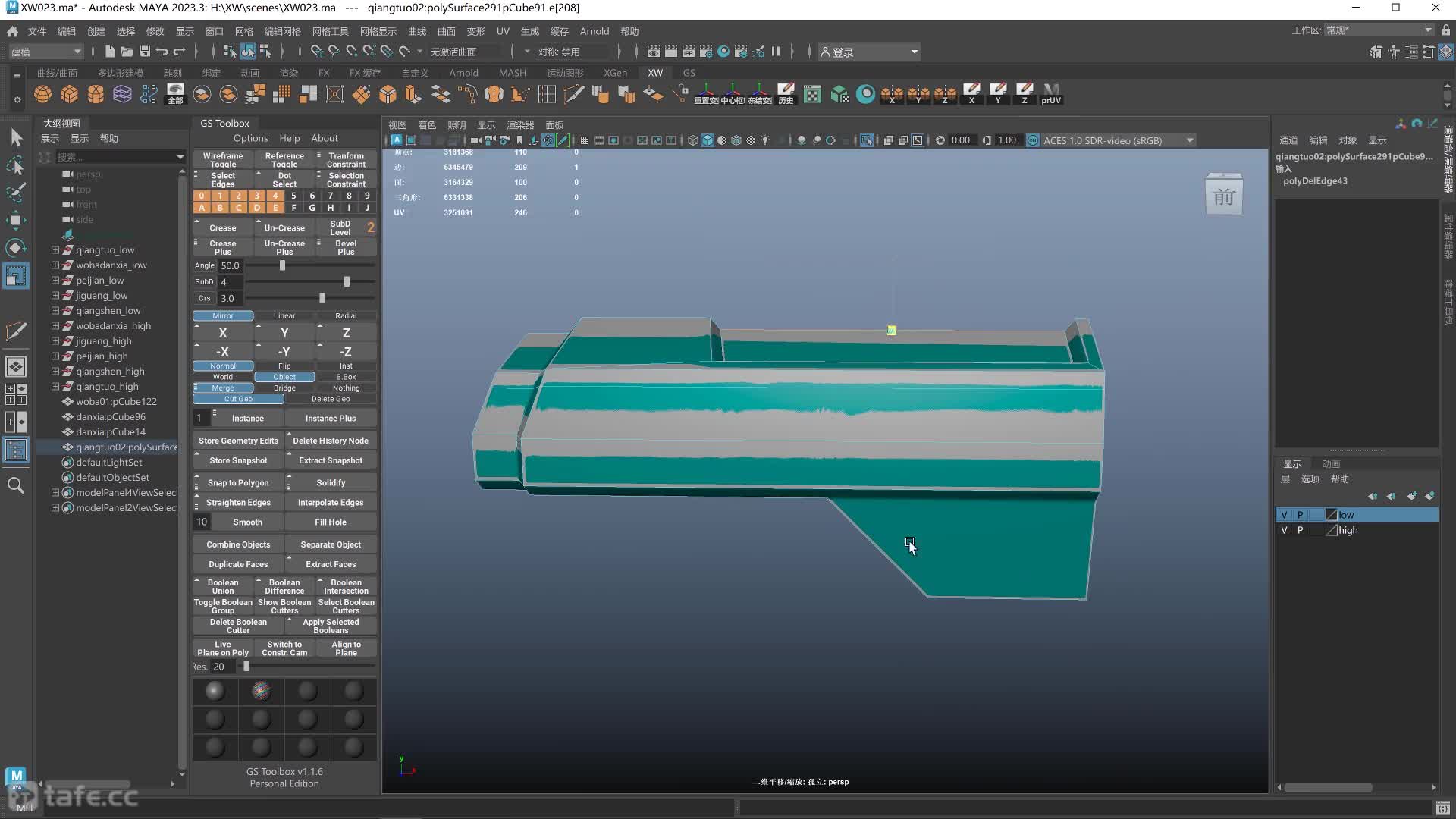The width and height of the screenshot is (1456, 819).
Task: Click the 历史 shelf icon
Action: [786, 95]
